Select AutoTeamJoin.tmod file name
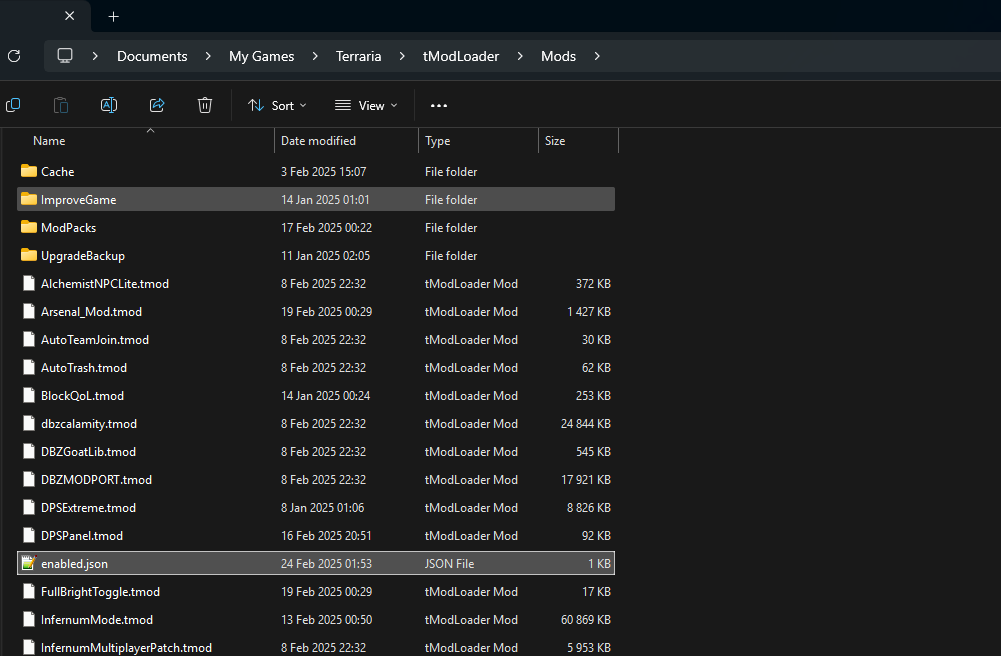This screenshot has width=1001, height=656. [95, 340]
